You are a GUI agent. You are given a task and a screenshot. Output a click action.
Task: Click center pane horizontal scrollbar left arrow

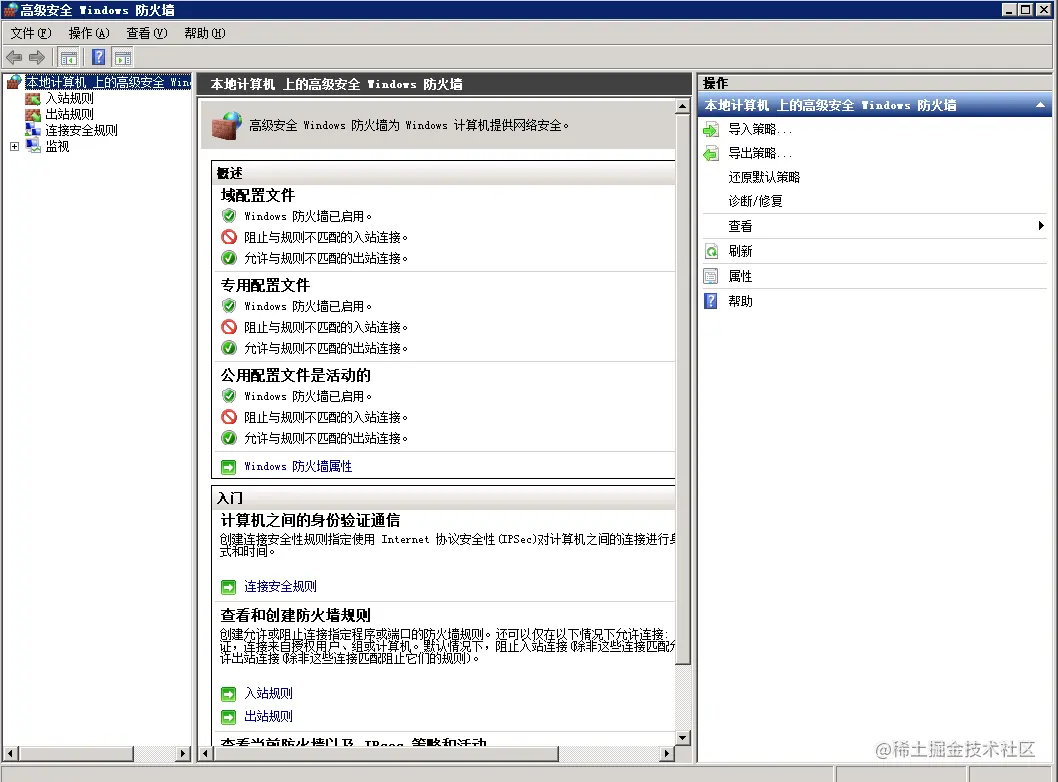[206, 754]
